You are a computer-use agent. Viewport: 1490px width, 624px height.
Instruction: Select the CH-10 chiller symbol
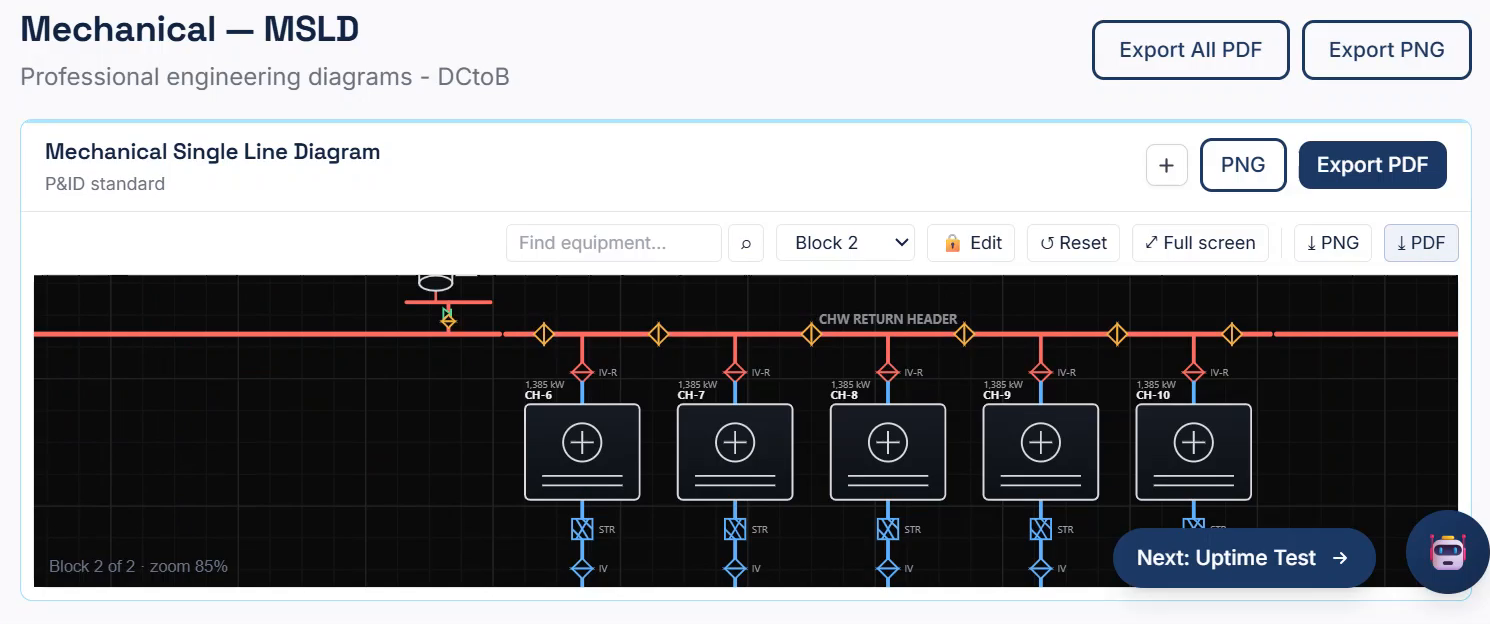[1193, 452]
